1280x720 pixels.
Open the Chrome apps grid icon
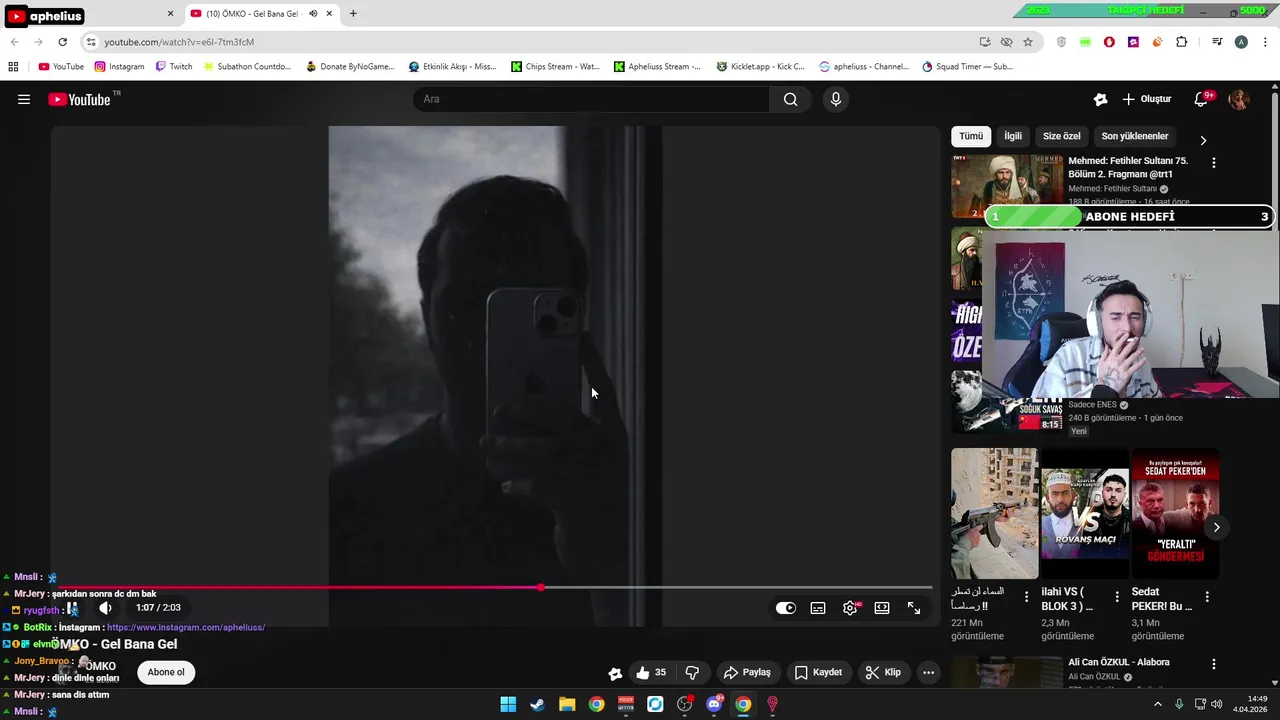13,67
